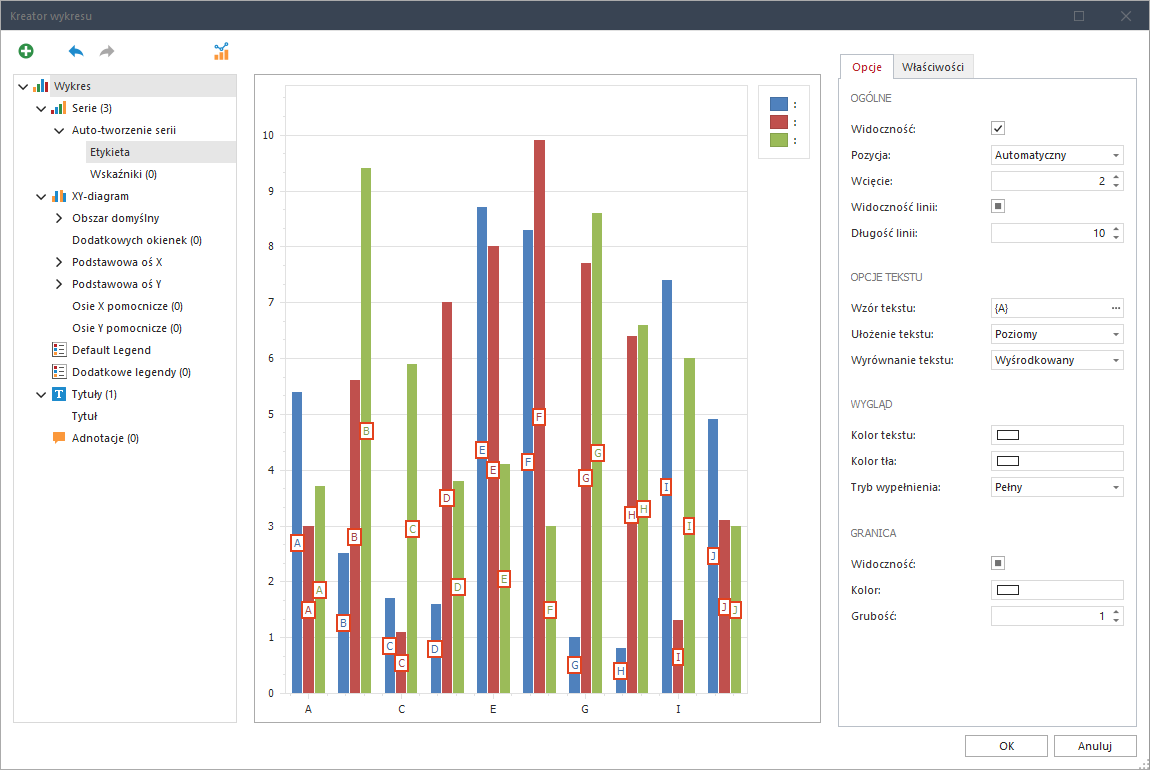Increase the Długość linii value with the stepper

[1116, 229]
